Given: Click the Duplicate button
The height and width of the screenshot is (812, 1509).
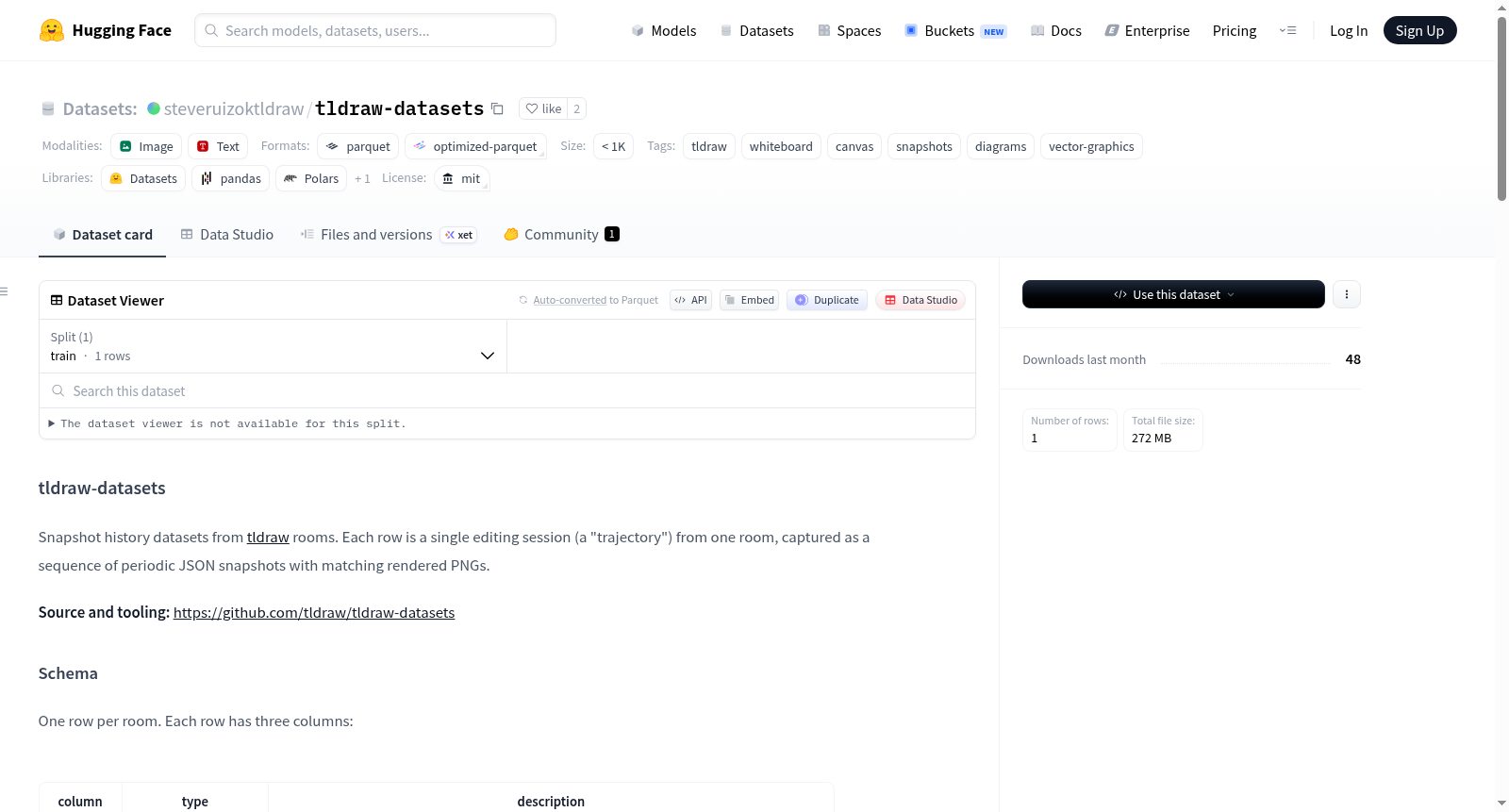Looking at the screenshot, I should tap(827, 300).
